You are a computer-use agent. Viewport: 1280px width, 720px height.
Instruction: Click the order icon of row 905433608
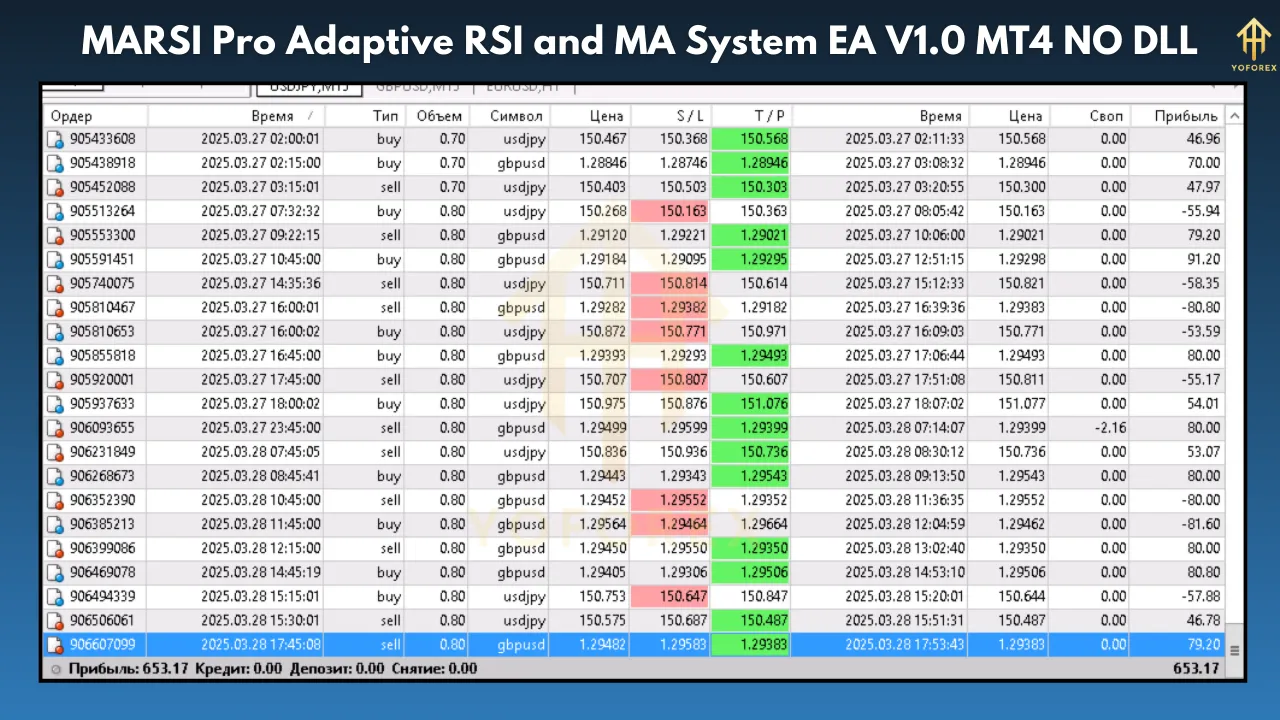pos(57,139)
